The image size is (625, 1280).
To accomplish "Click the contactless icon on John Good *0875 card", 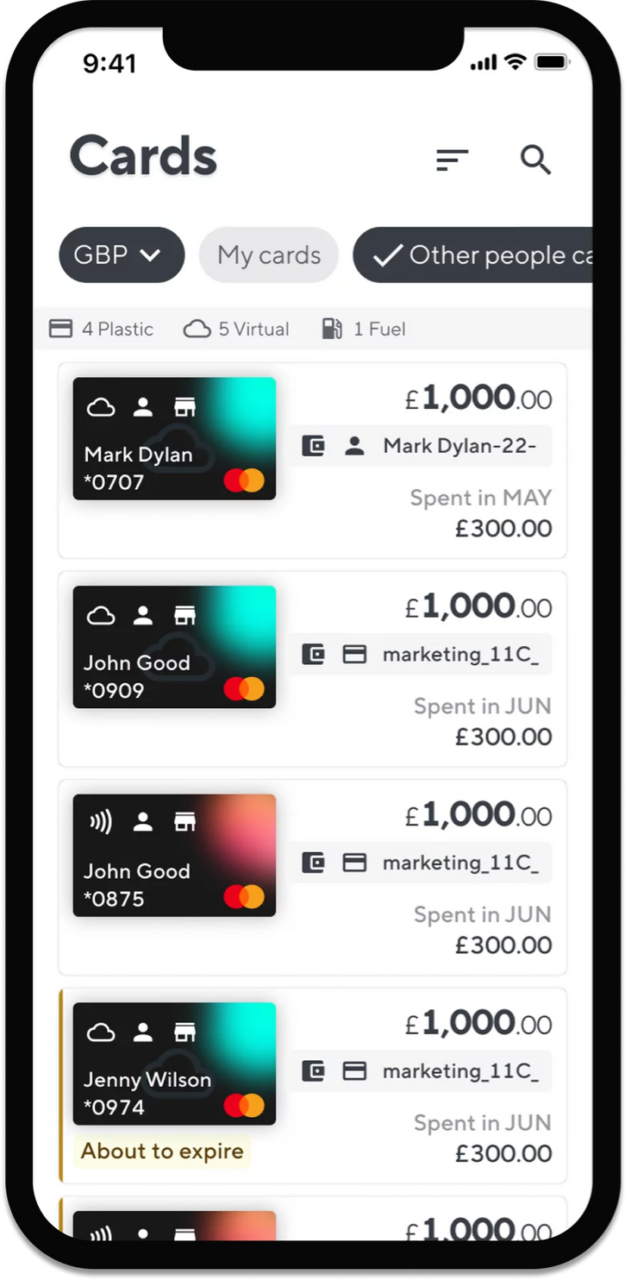I will pos(98,821).
